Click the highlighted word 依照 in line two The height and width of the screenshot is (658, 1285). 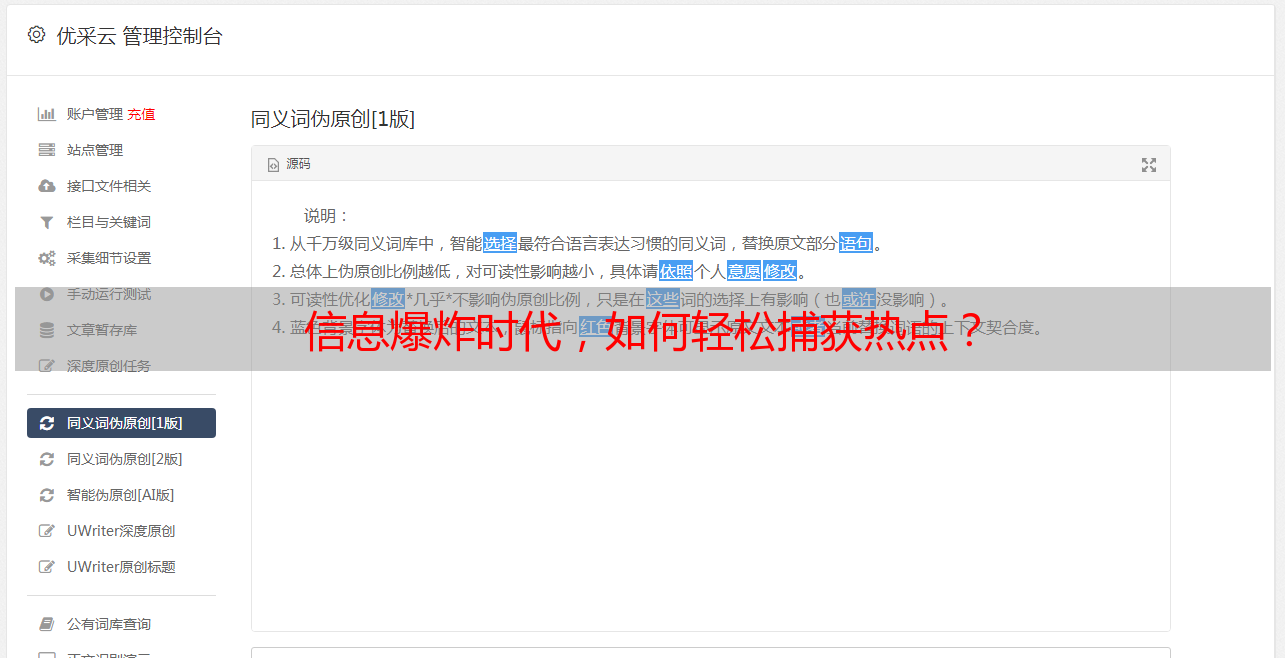coord(676,271)
